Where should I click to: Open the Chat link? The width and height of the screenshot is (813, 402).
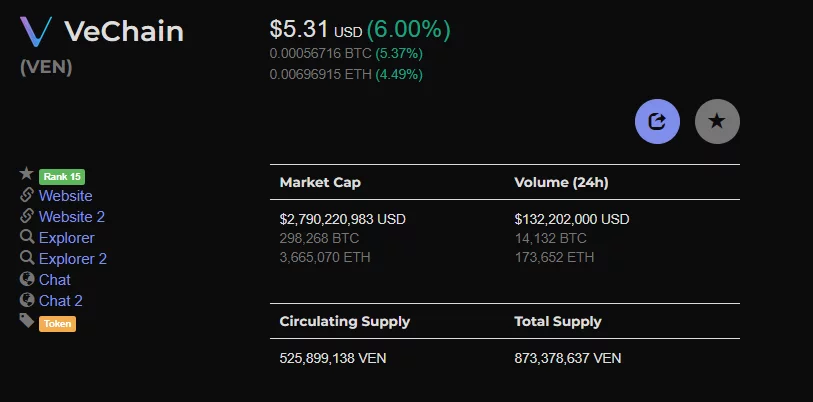pyautogui.click(x=54, y=280)
